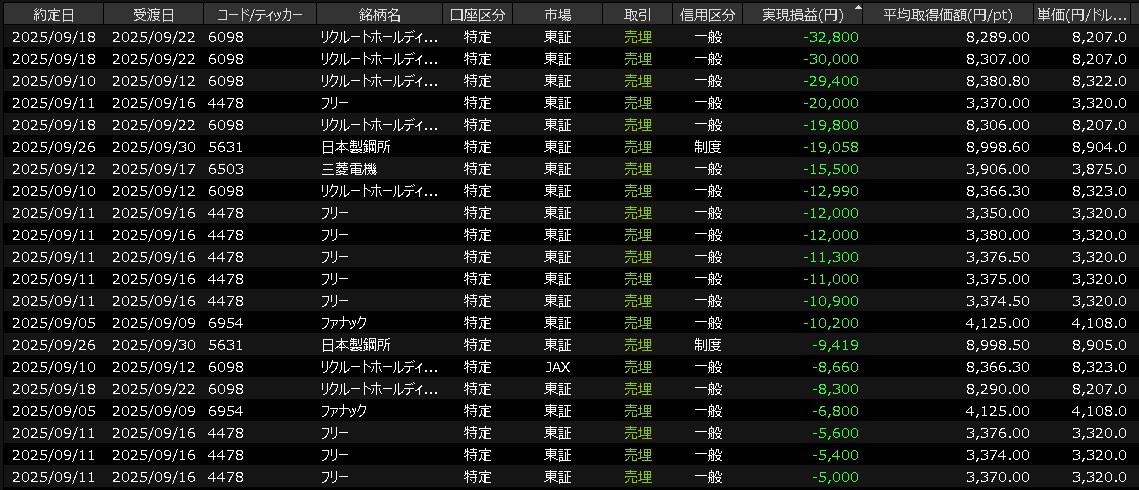Sort by the 受渡日 column header

point(152,15)
